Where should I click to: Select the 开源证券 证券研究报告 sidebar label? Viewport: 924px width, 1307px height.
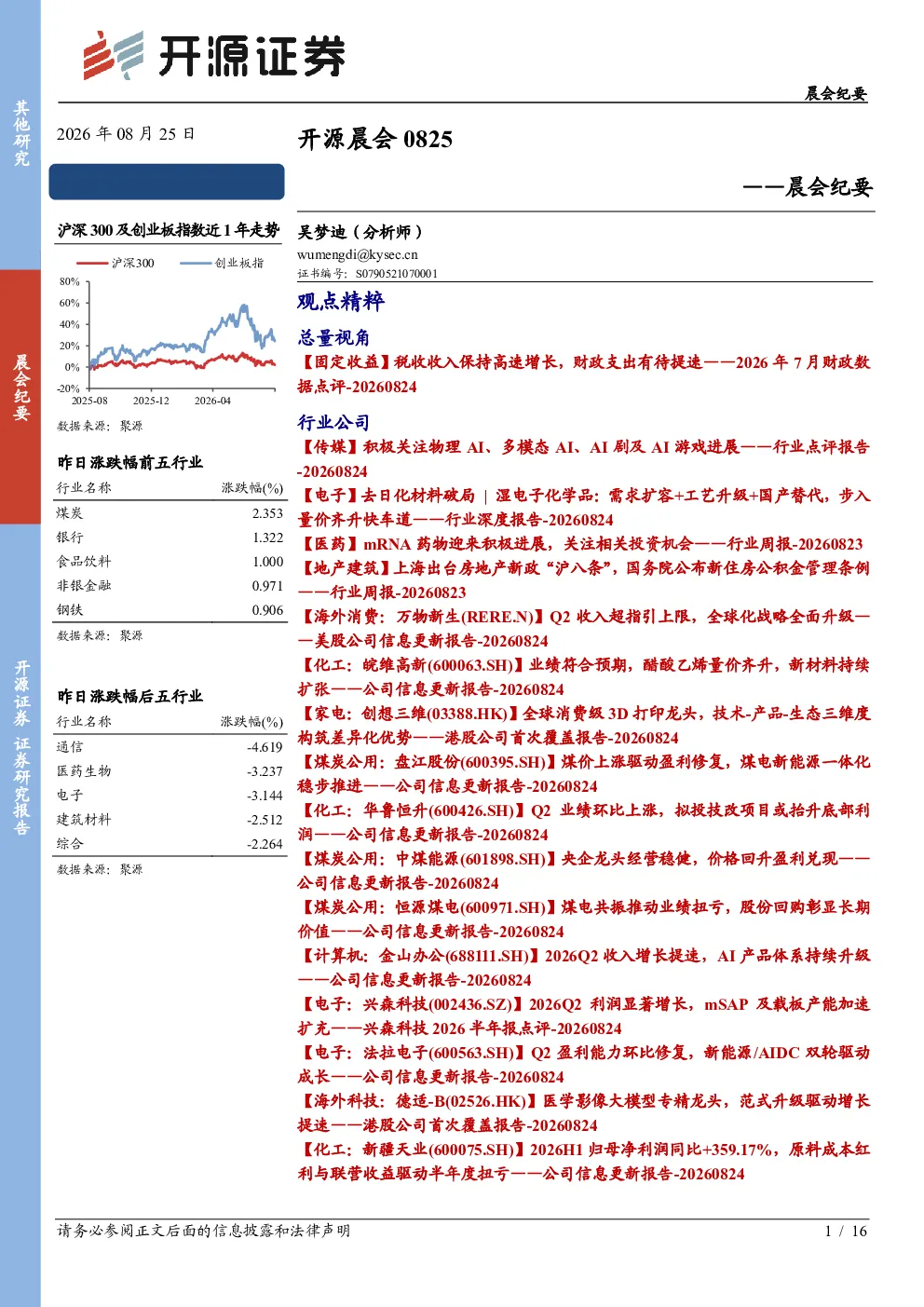(x=20, y=748)
